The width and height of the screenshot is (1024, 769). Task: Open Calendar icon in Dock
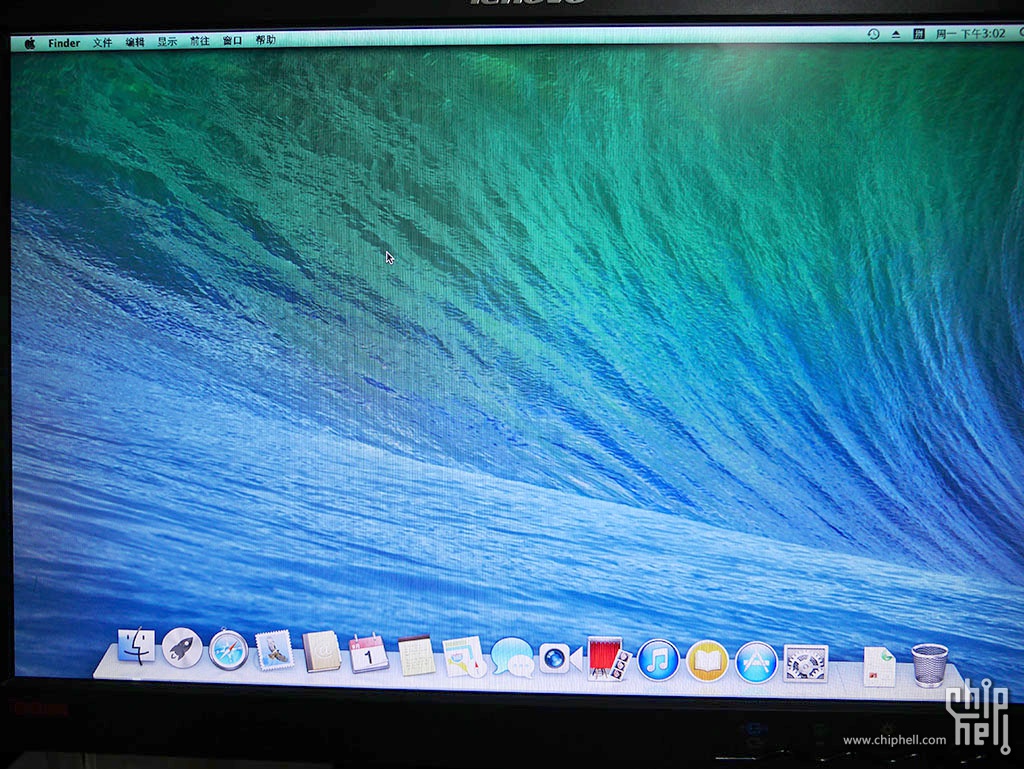(368, 653)
